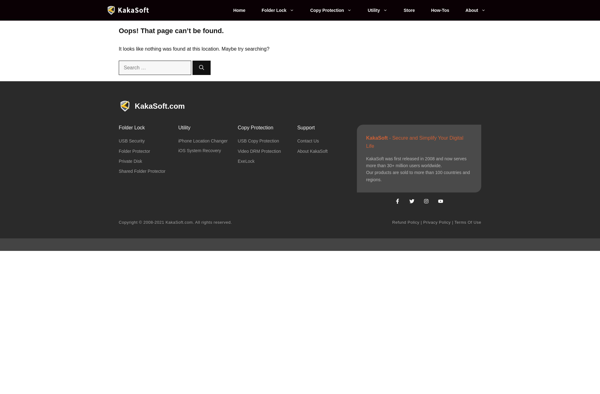This screenshot has width=600, height=394.
Task: Open ExeLock footer link
Action: click(x=246, y=161)
